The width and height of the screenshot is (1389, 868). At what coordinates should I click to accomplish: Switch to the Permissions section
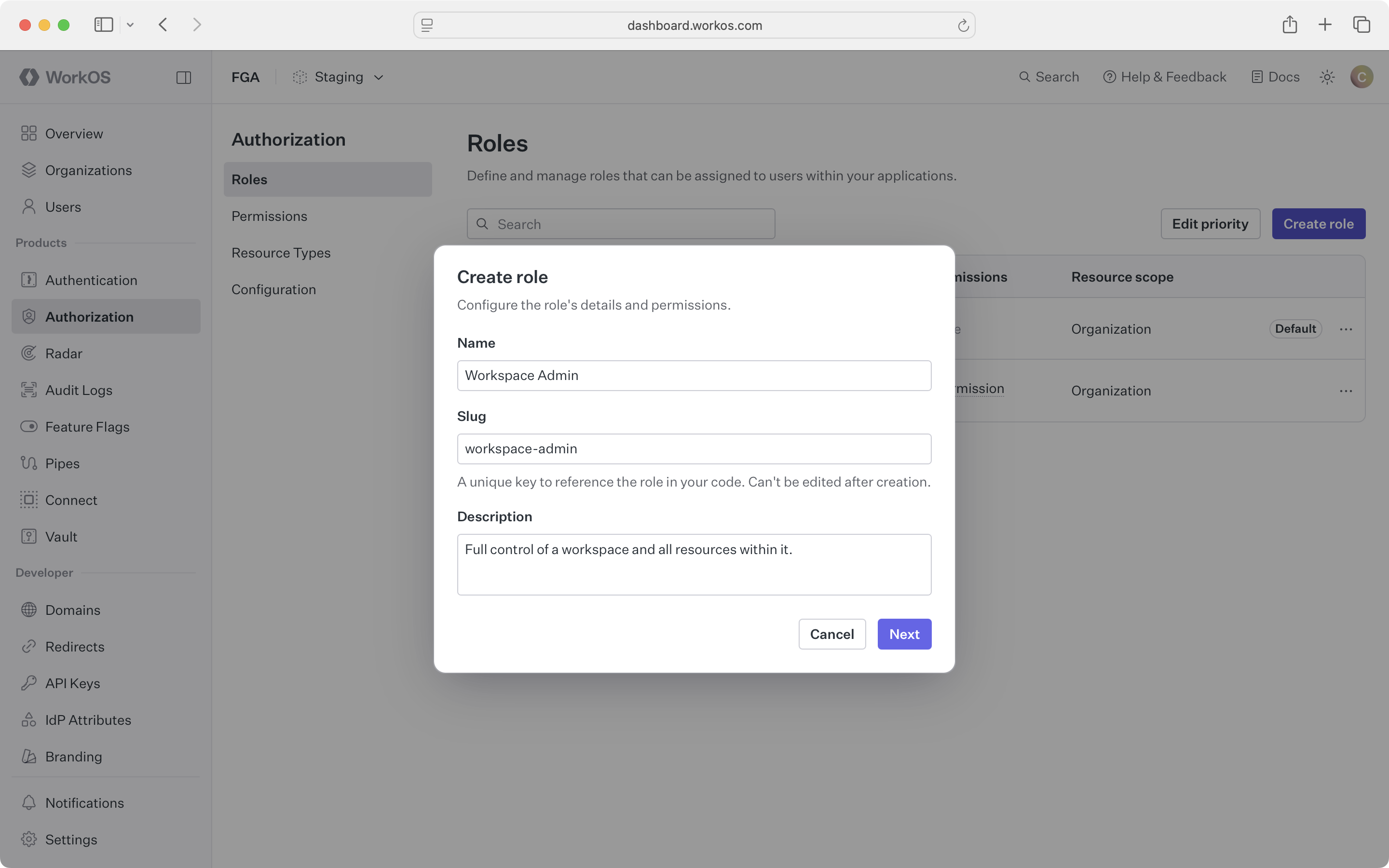point(269,216)
